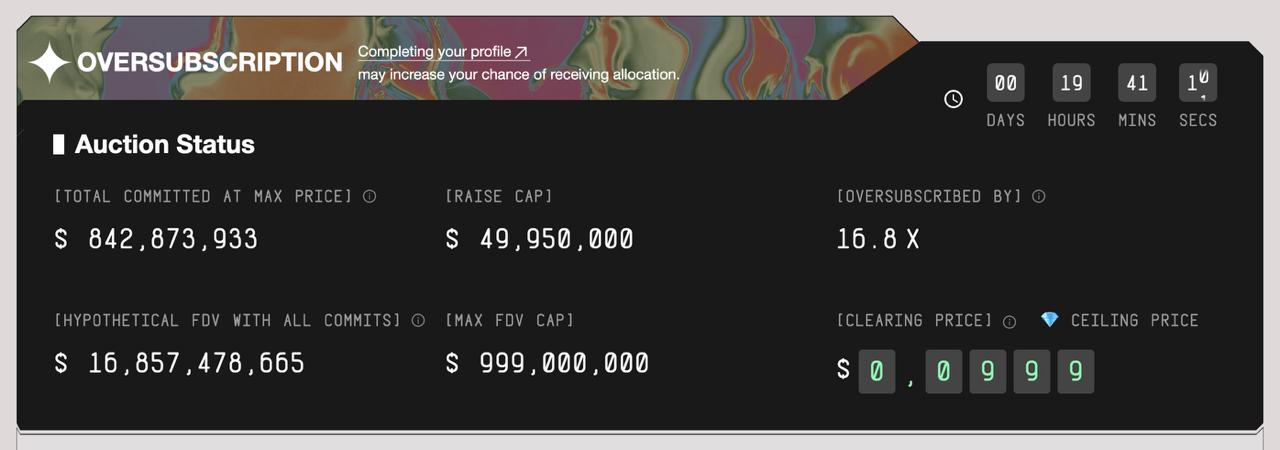This screenshot has height=450, width=1280.
Task: Click the Ceiling Price label
Action: pyautogui.click(x=1134, y=321)
